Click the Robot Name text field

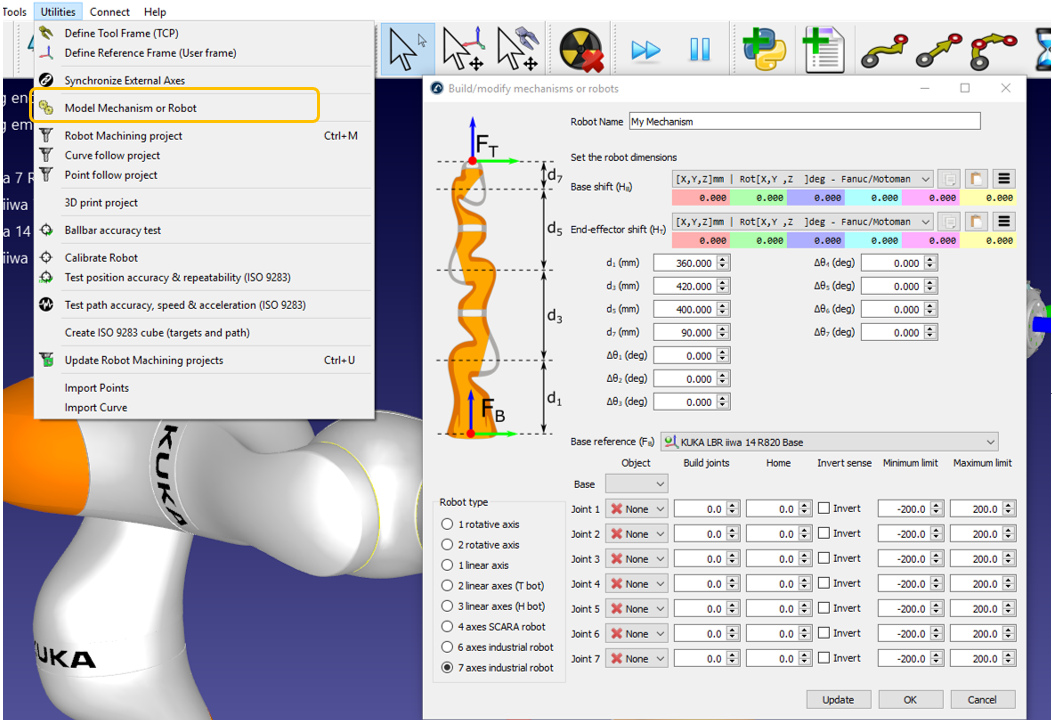click(x=804, y=122)
